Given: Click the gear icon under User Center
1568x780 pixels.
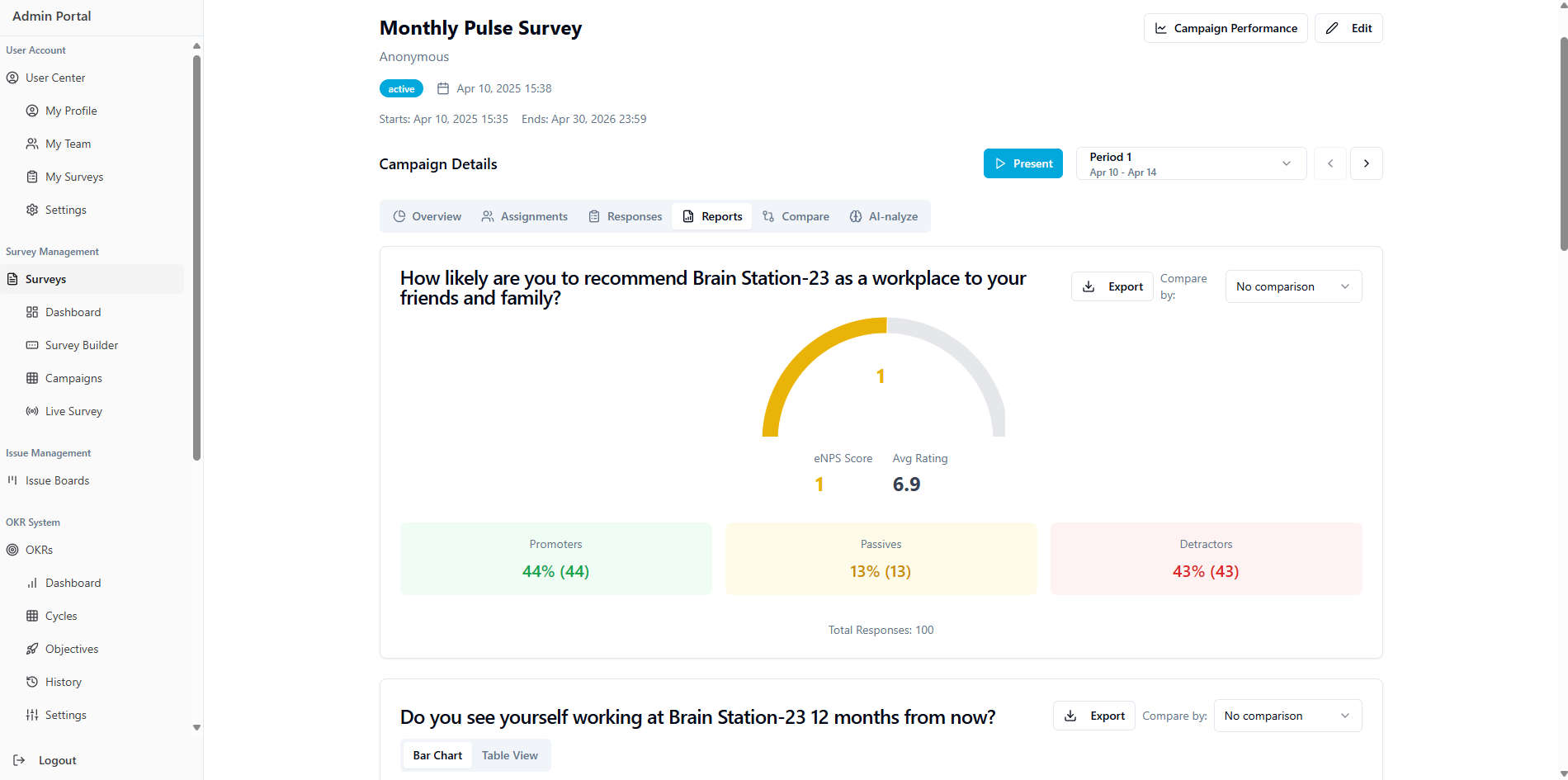Looking at the screenshot, I should coord(32,210).
